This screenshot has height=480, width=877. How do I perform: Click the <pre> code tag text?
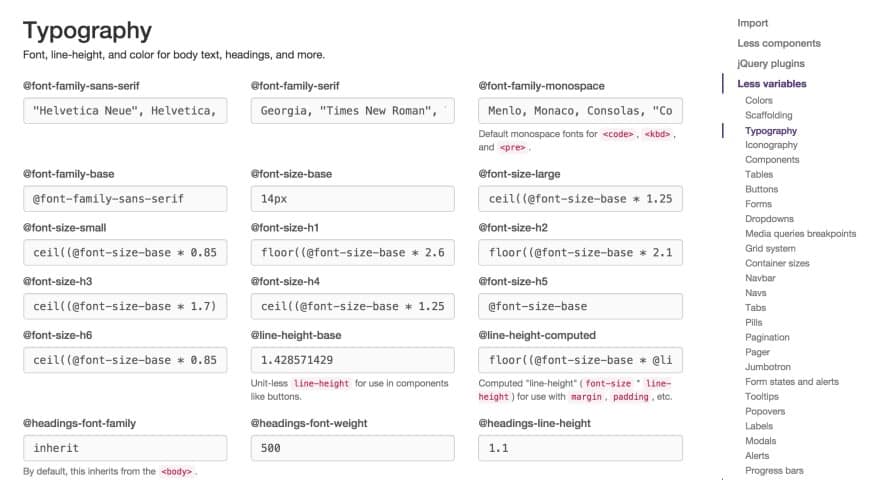[512, 148]
